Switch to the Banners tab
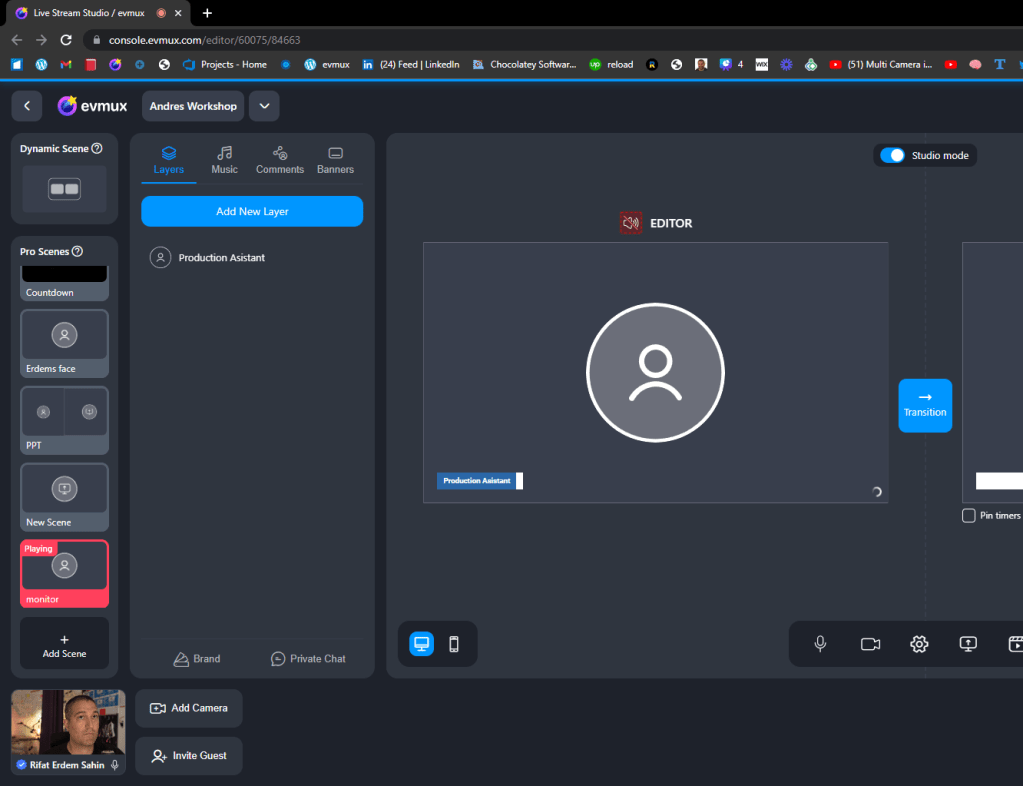 tap(335, 160)
